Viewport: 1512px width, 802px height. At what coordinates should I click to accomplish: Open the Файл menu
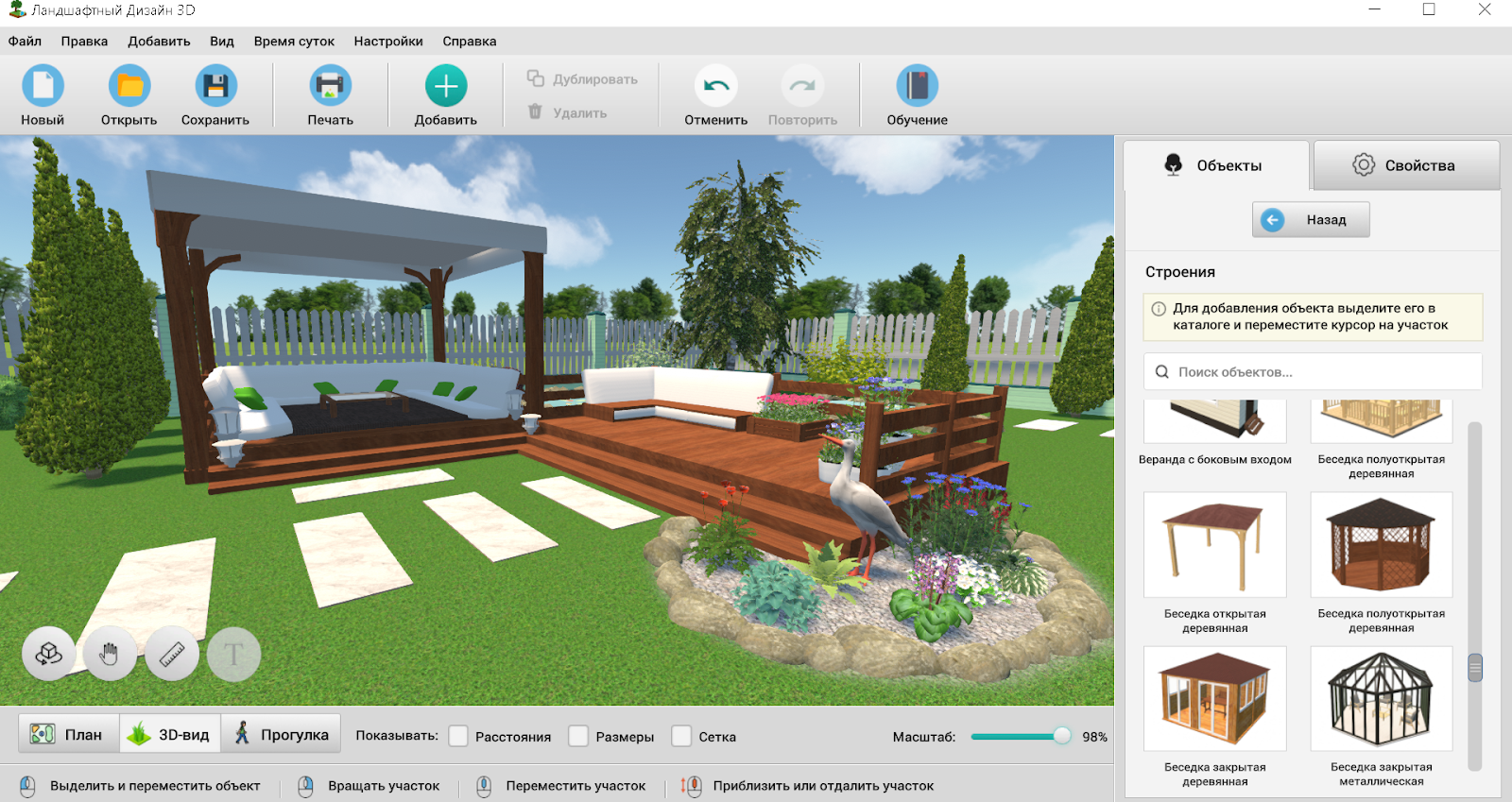tap(25, 42)
